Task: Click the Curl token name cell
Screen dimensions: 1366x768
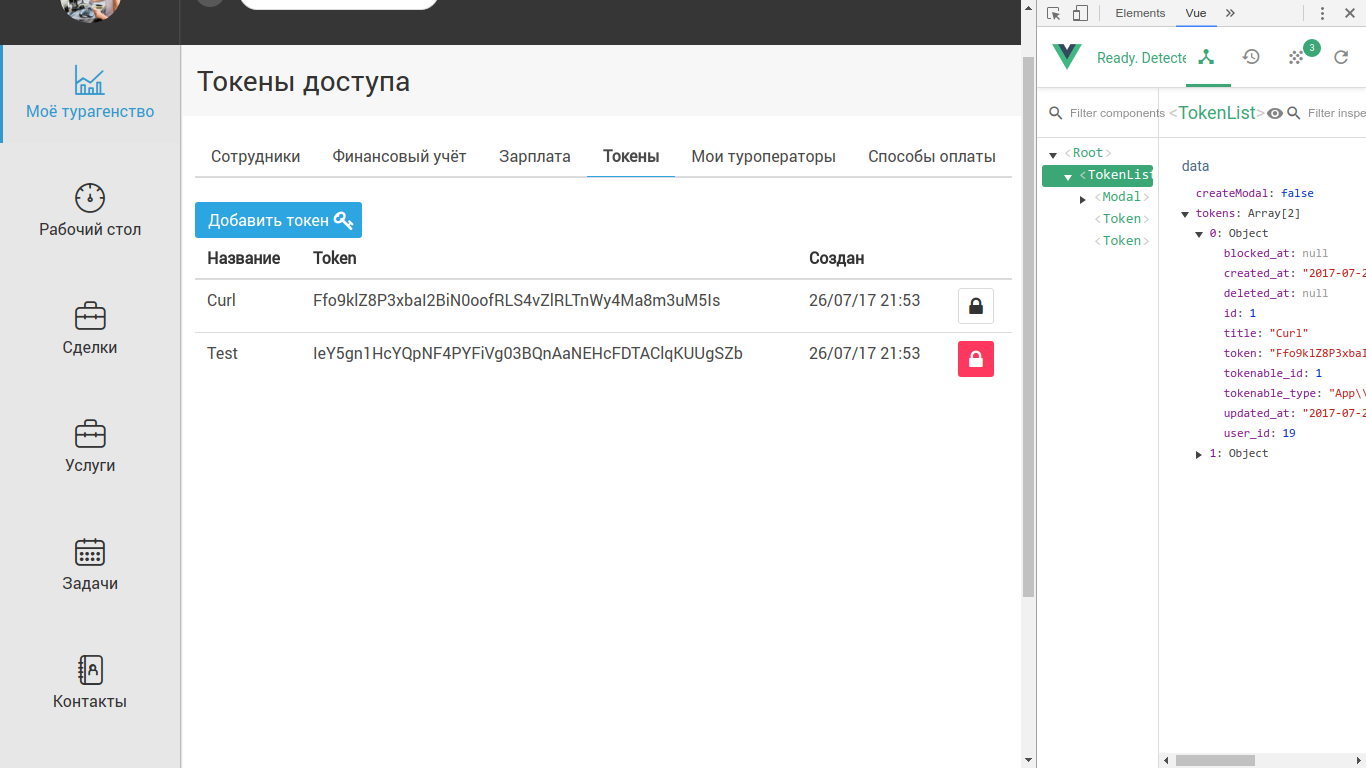Action: [221, 300]
